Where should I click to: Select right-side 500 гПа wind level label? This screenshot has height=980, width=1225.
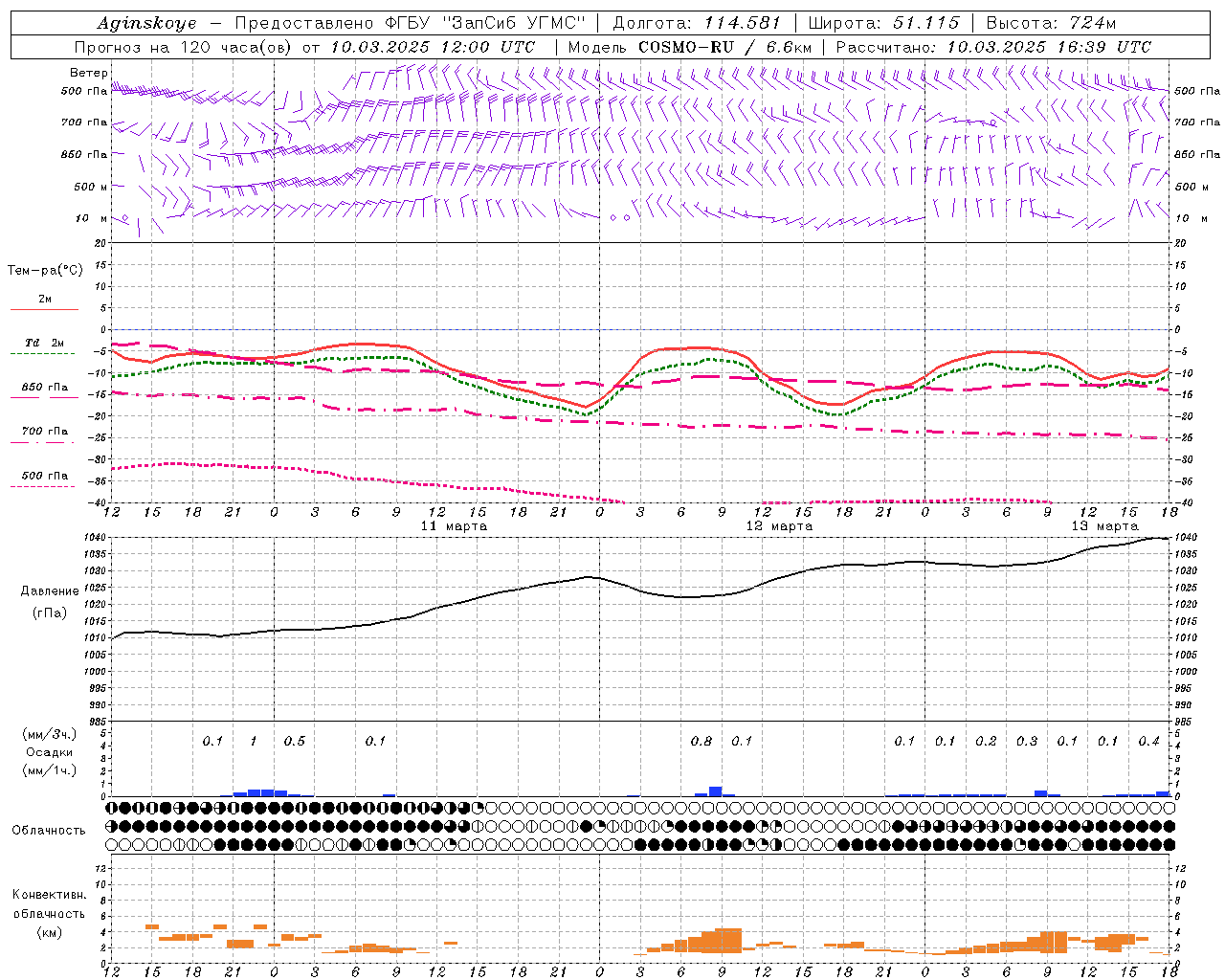1197,91
